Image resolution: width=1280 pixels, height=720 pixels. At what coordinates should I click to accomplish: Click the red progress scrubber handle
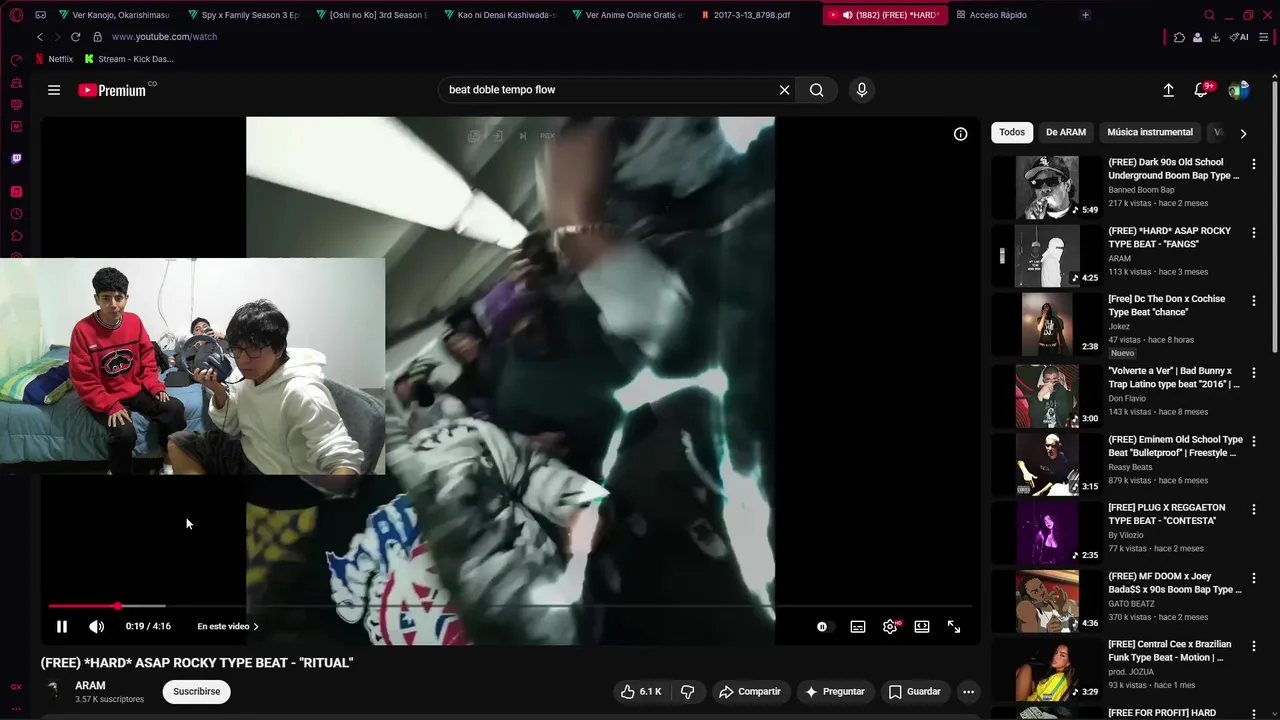click(118, 606)
